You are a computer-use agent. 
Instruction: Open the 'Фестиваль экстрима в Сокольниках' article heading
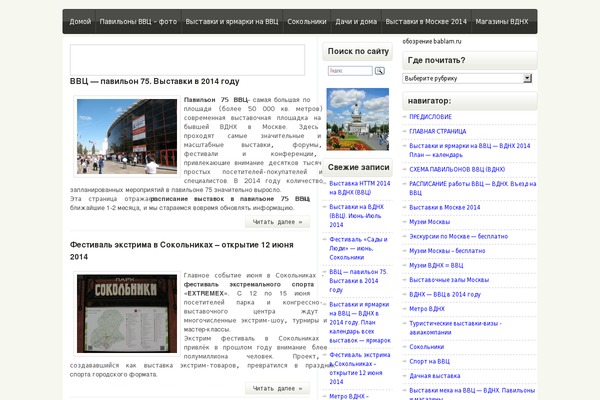point(182,251)
